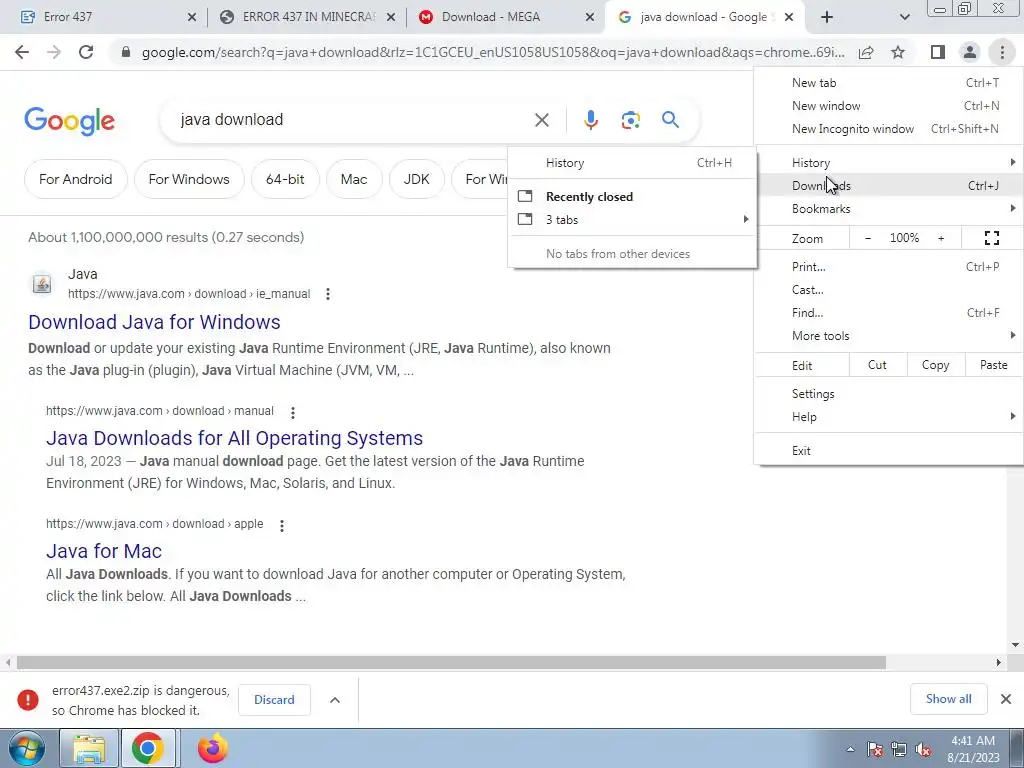Show hidden system tray icons
The image size is (1024, 768).
[x=850, y=749]
